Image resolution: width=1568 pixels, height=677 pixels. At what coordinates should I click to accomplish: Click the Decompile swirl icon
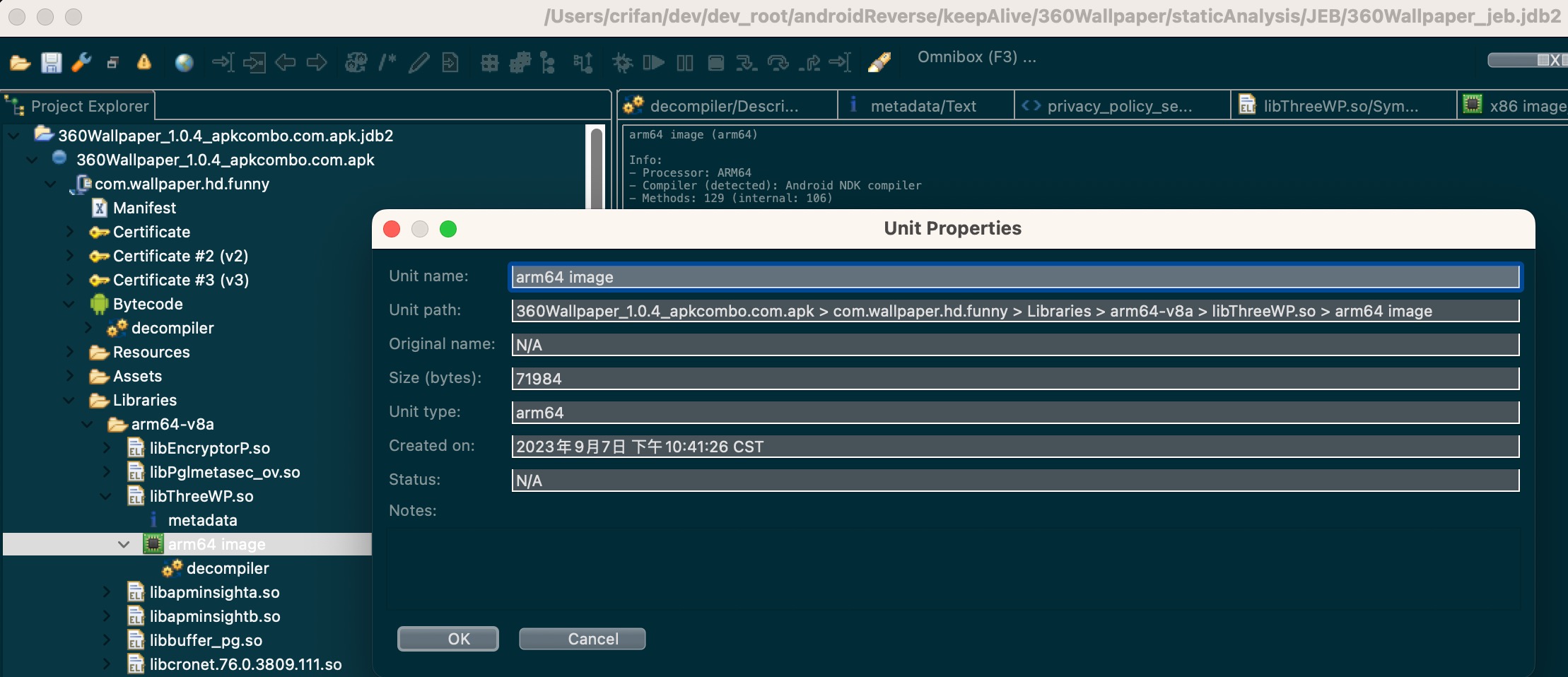(356, 63)
